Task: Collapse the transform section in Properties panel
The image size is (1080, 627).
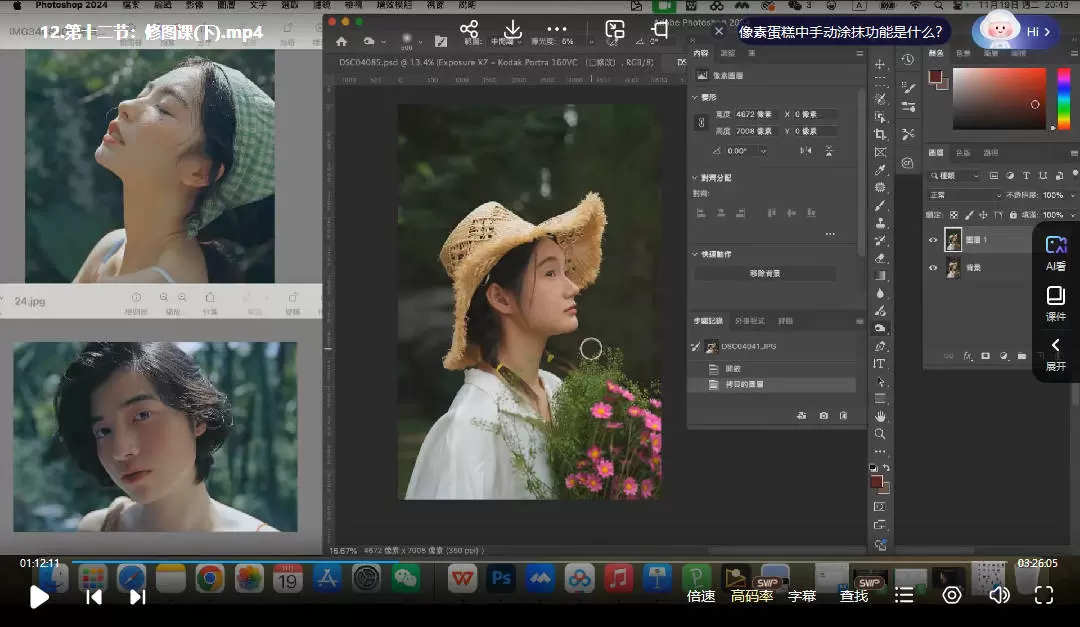Action: pyautogui.click(x=695, y=97)
